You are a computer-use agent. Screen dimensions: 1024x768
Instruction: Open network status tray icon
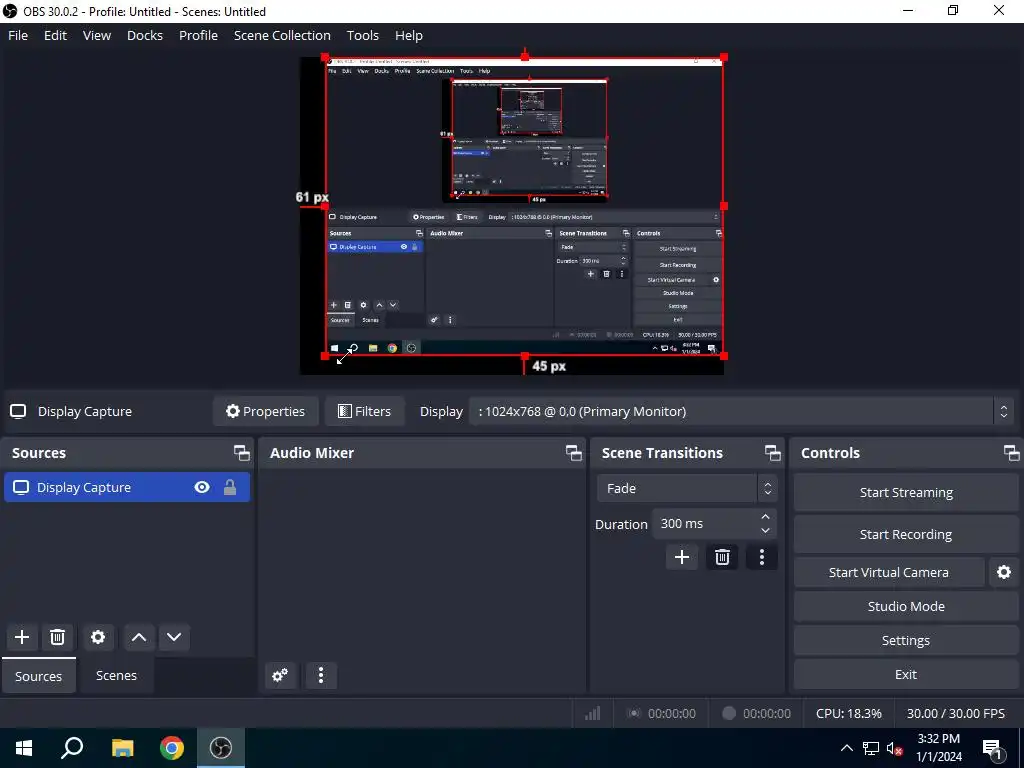pyautogui.click(x=871, y=748)
